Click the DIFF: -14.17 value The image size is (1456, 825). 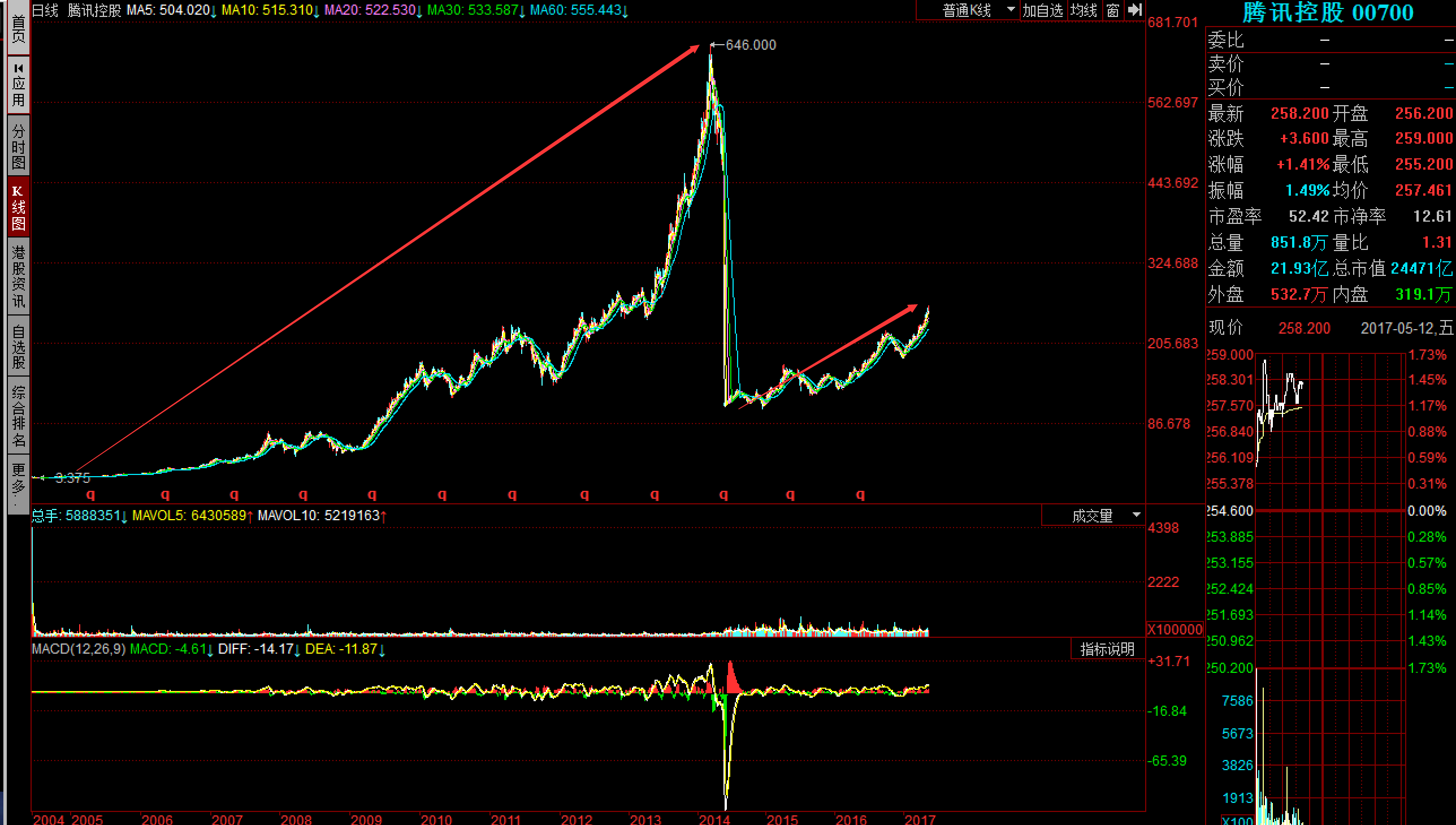click(x=256, y=649)
